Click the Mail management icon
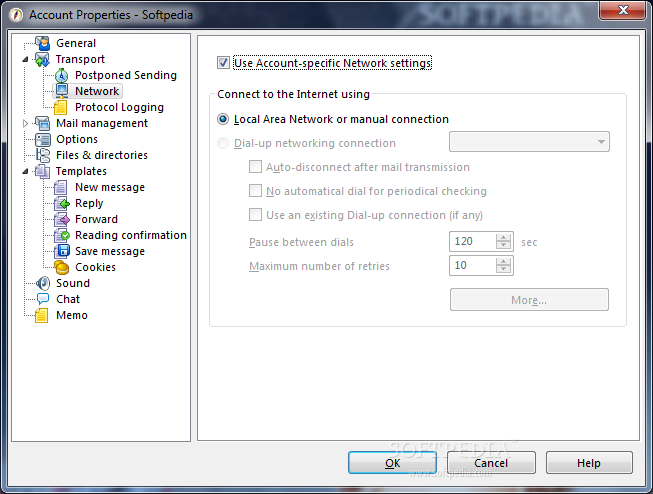 [42, 123]
